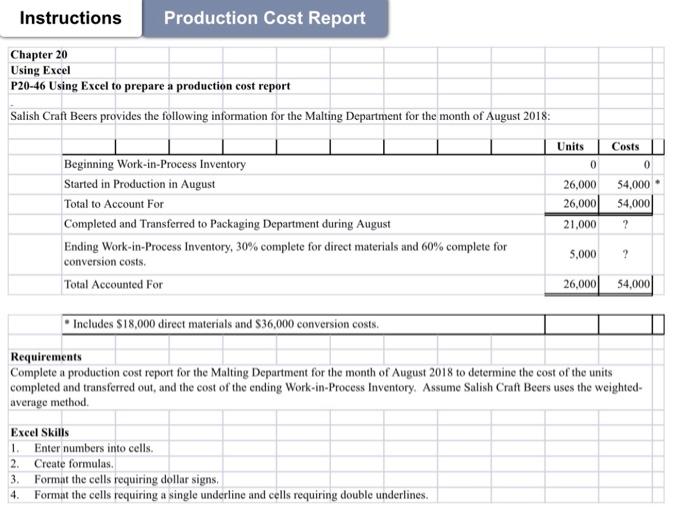Select 'Beginning Work-in-Process Inventory' label
This screenshot has height=526, width=700.
pos(155,164)
